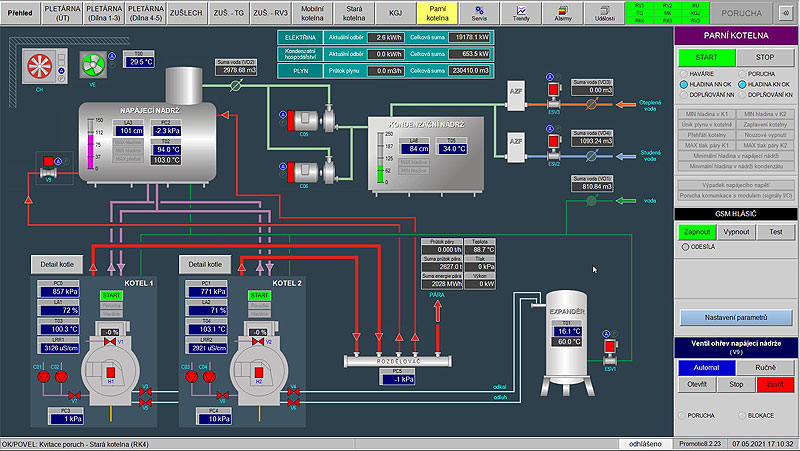Click the ESV1 valve near expander
Viewport: 800px width, 451px height.
pyautogui.click(x=610, y=353)
